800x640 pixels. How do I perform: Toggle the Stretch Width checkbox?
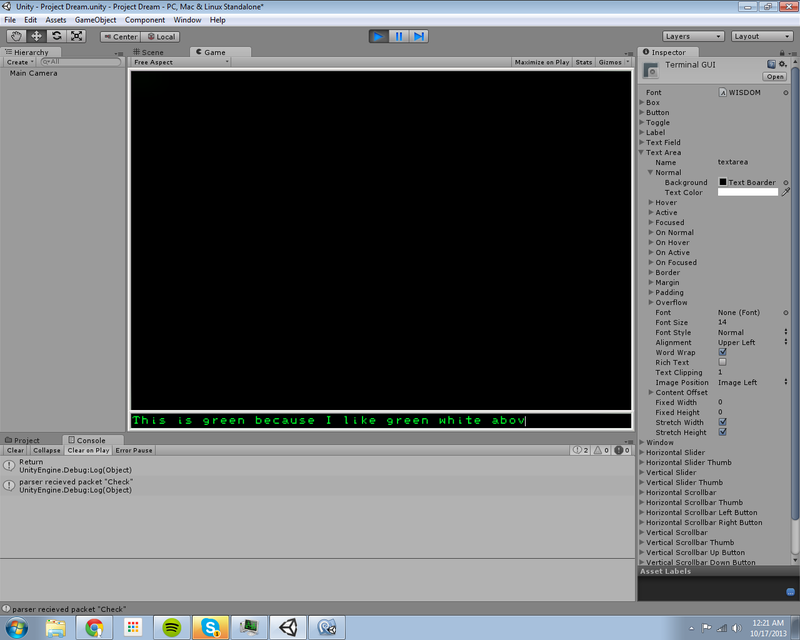pyautogui.click(x=722, y=422)
